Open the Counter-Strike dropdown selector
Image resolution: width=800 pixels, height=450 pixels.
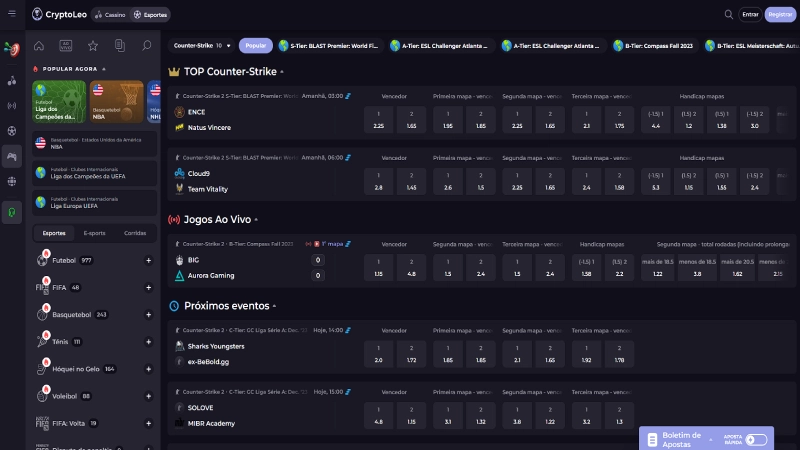click(x=201, y=45)
